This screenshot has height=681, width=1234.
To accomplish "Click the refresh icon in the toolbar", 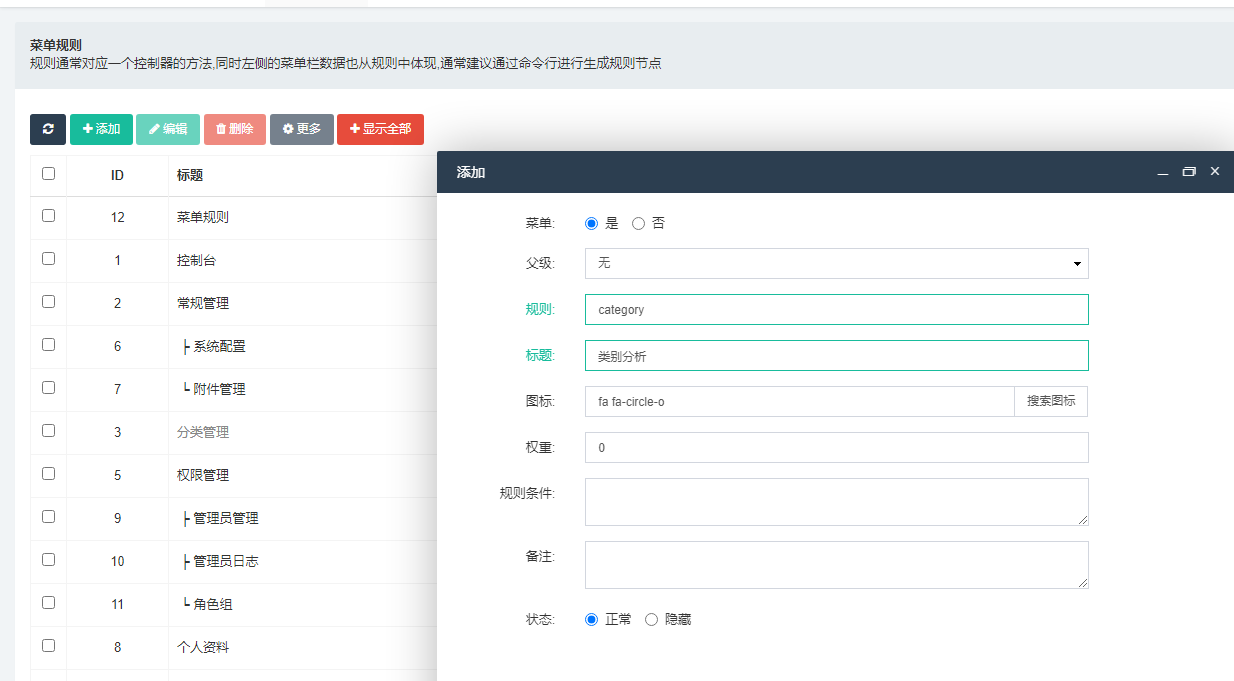I will click(x=47, y=129).
